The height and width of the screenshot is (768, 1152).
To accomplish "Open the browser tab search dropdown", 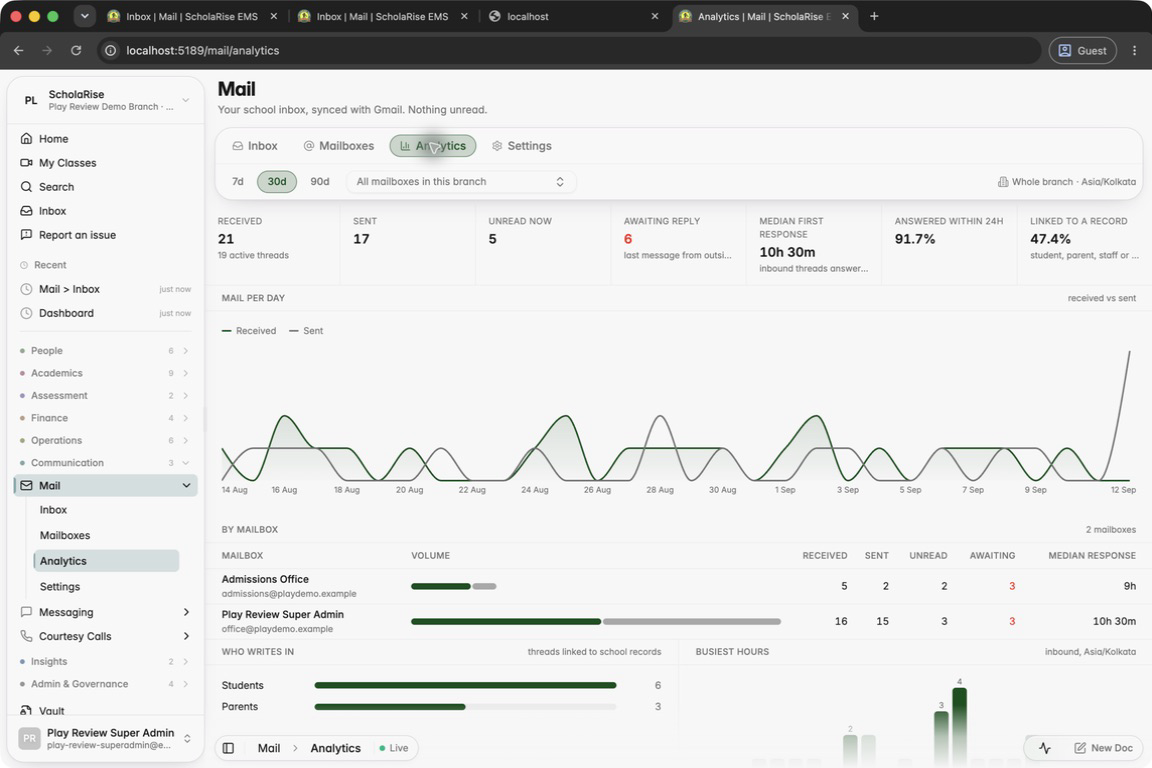I will tap(84, 16).
